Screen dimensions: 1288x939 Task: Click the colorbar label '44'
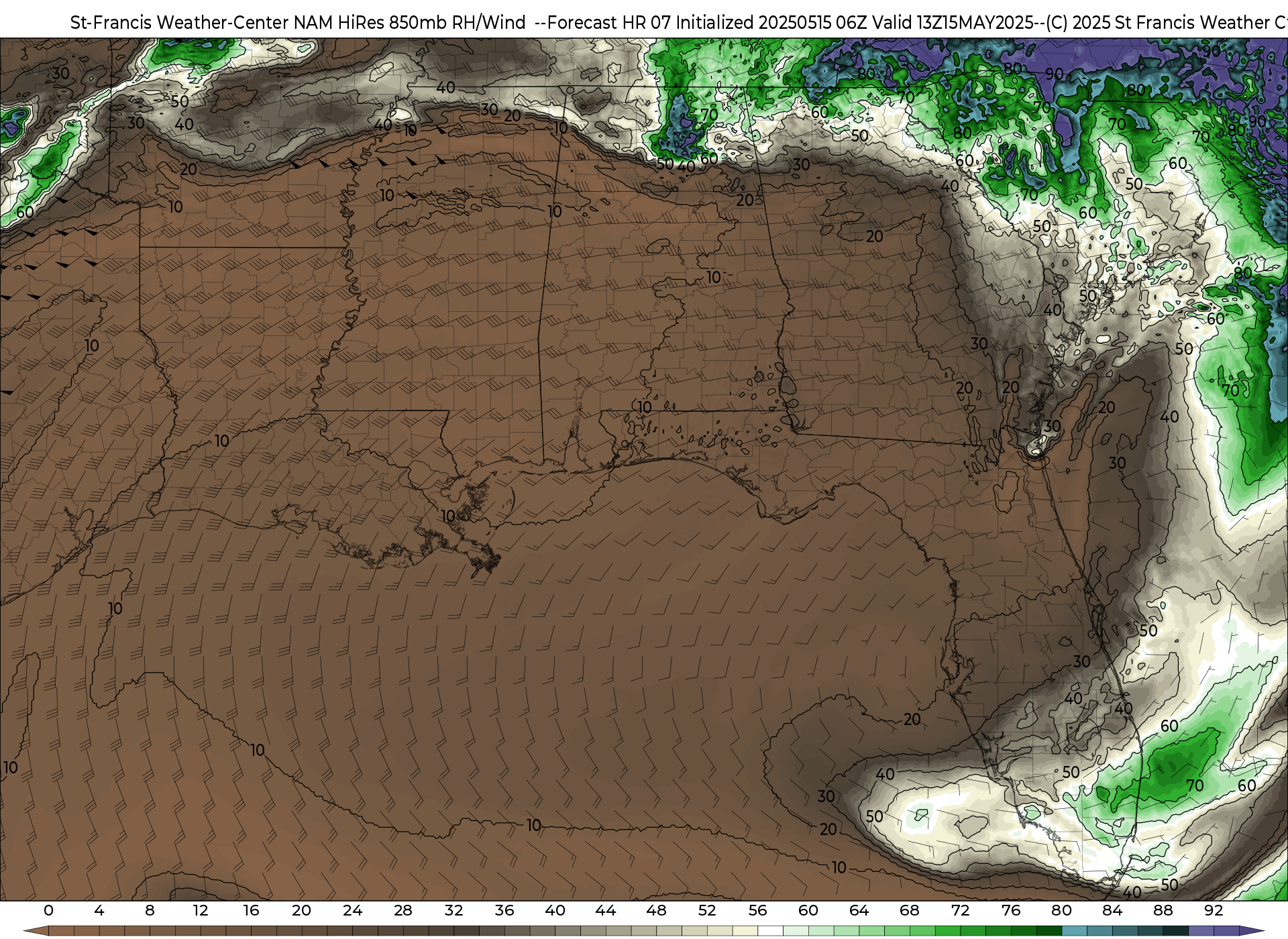[x=606, y=911]
